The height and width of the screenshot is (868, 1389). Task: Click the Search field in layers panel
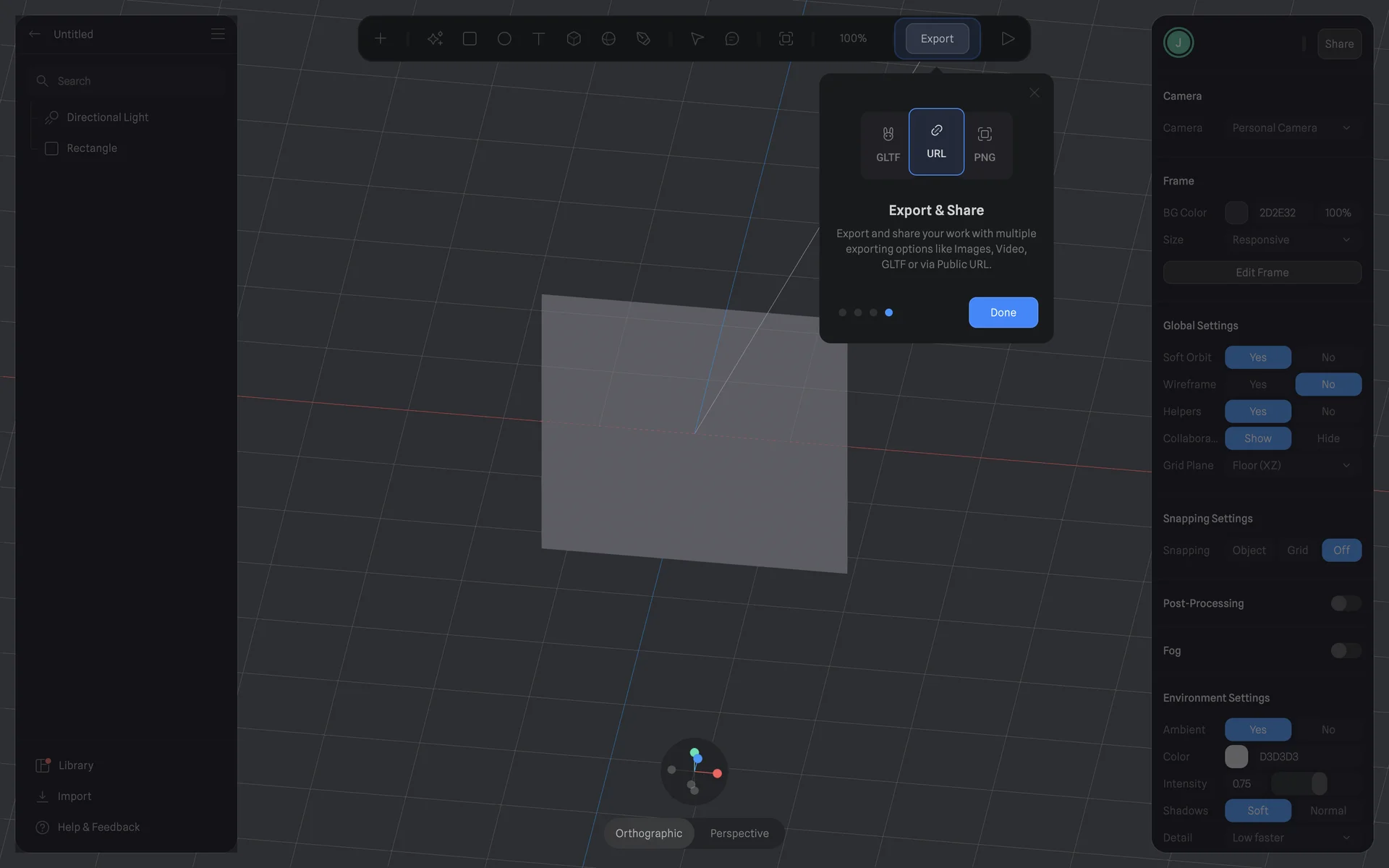click(x=130, y=81)
